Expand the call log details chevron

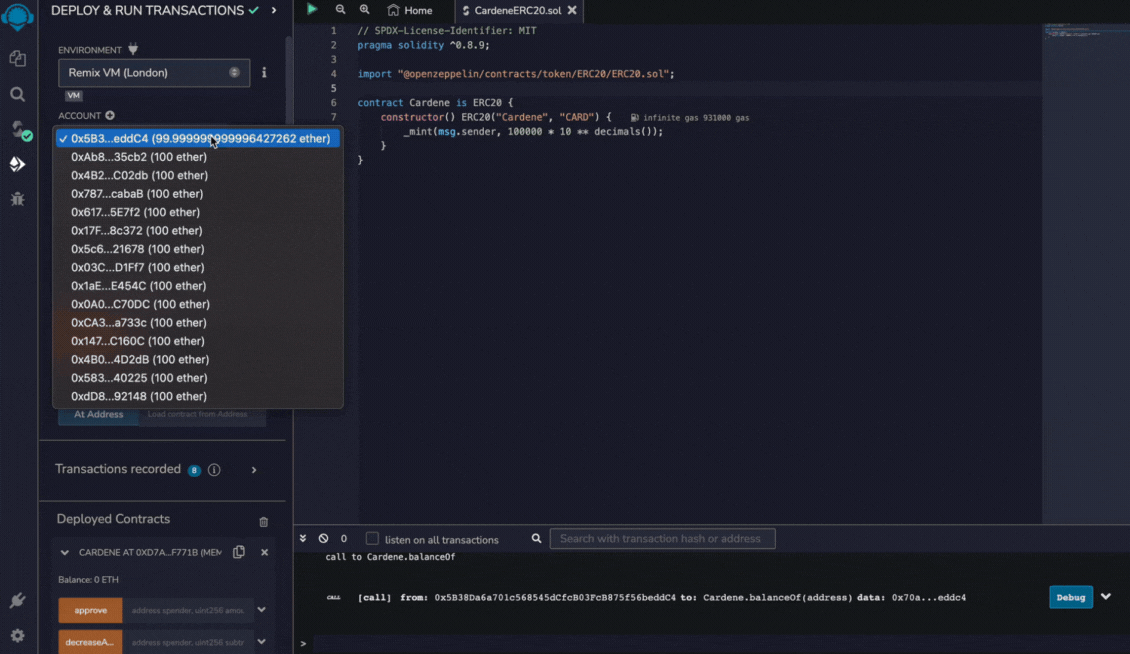click(1105, 597)
